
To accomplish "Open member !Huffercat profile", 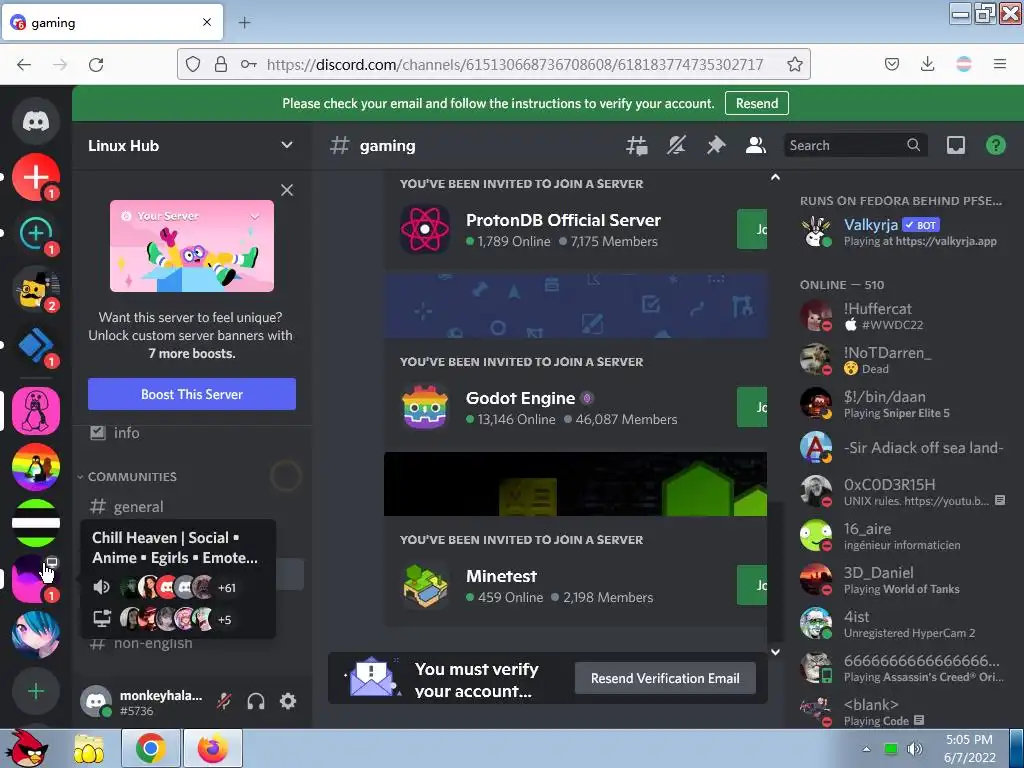I will (904, 316).
